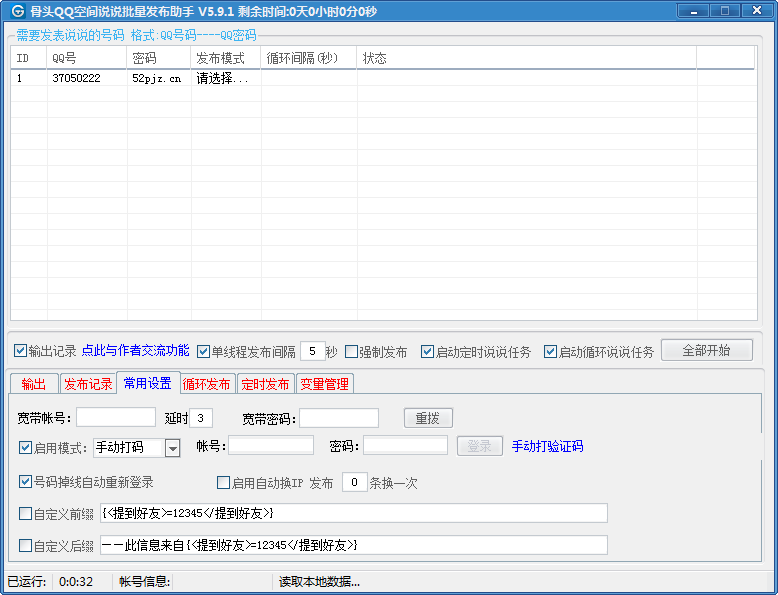This screenshot has height=595, width=778.
Task: Click the app logo icon in title bar
Action: [x=17, y=11]
